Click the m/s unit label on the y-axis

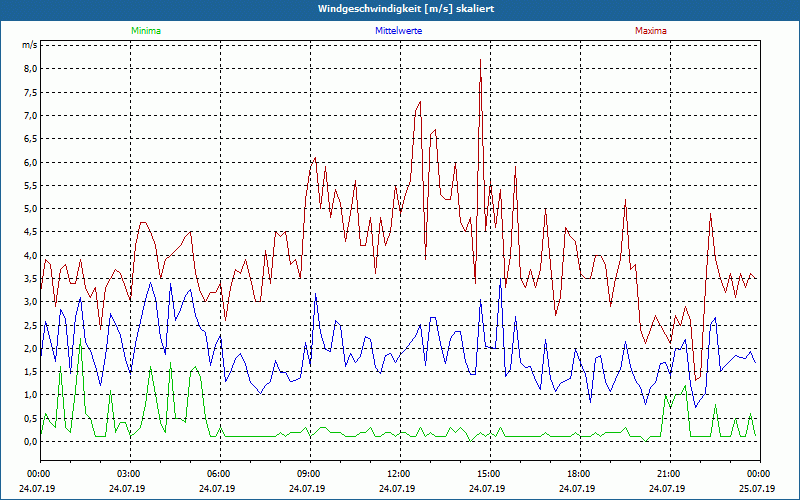[29, 45]
